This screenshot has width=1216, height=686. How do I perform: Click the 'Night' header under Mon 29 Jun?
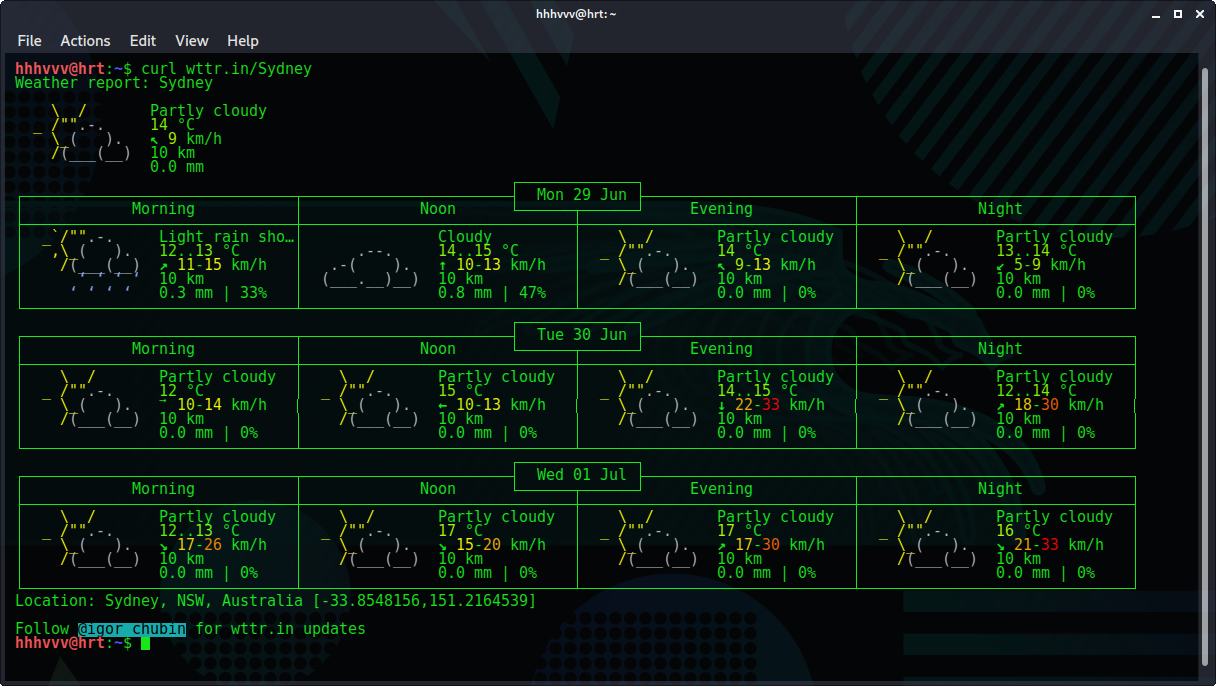(1000, 209)
